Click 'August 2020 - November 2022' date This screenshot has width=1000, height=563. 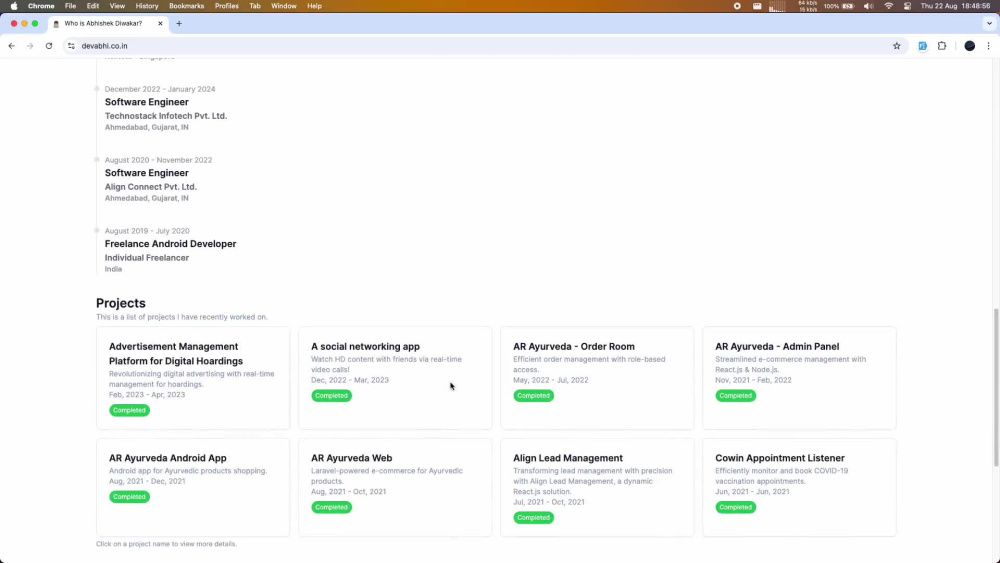pos(158,160)
